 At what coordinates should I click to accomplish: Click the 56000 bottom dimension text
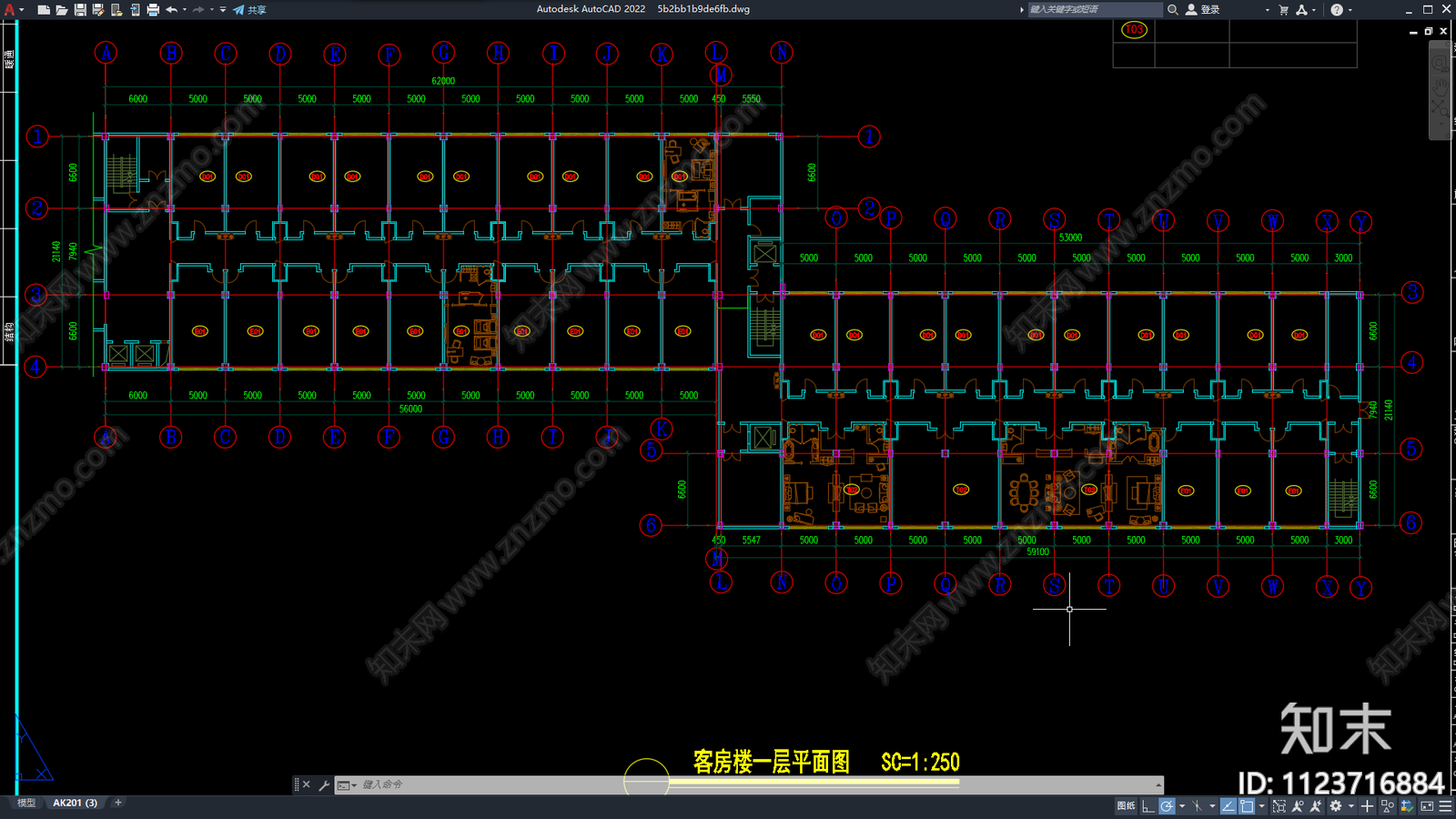(410, 409)
